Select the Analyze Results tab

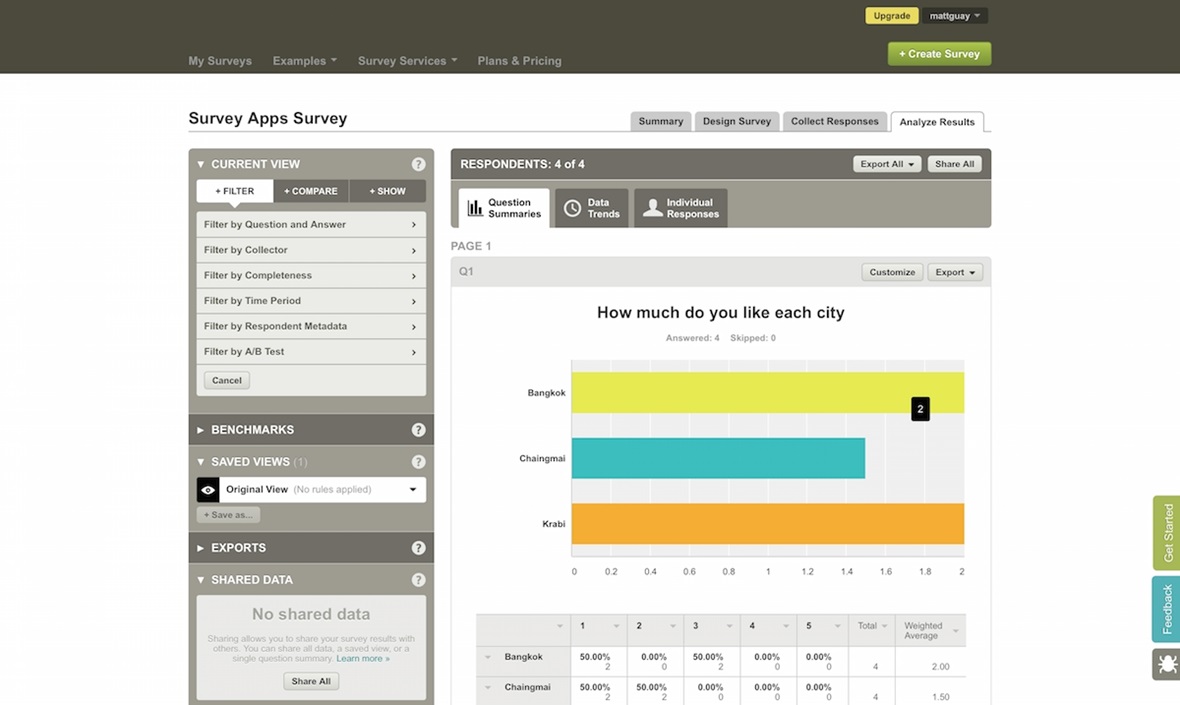point(937,122)
